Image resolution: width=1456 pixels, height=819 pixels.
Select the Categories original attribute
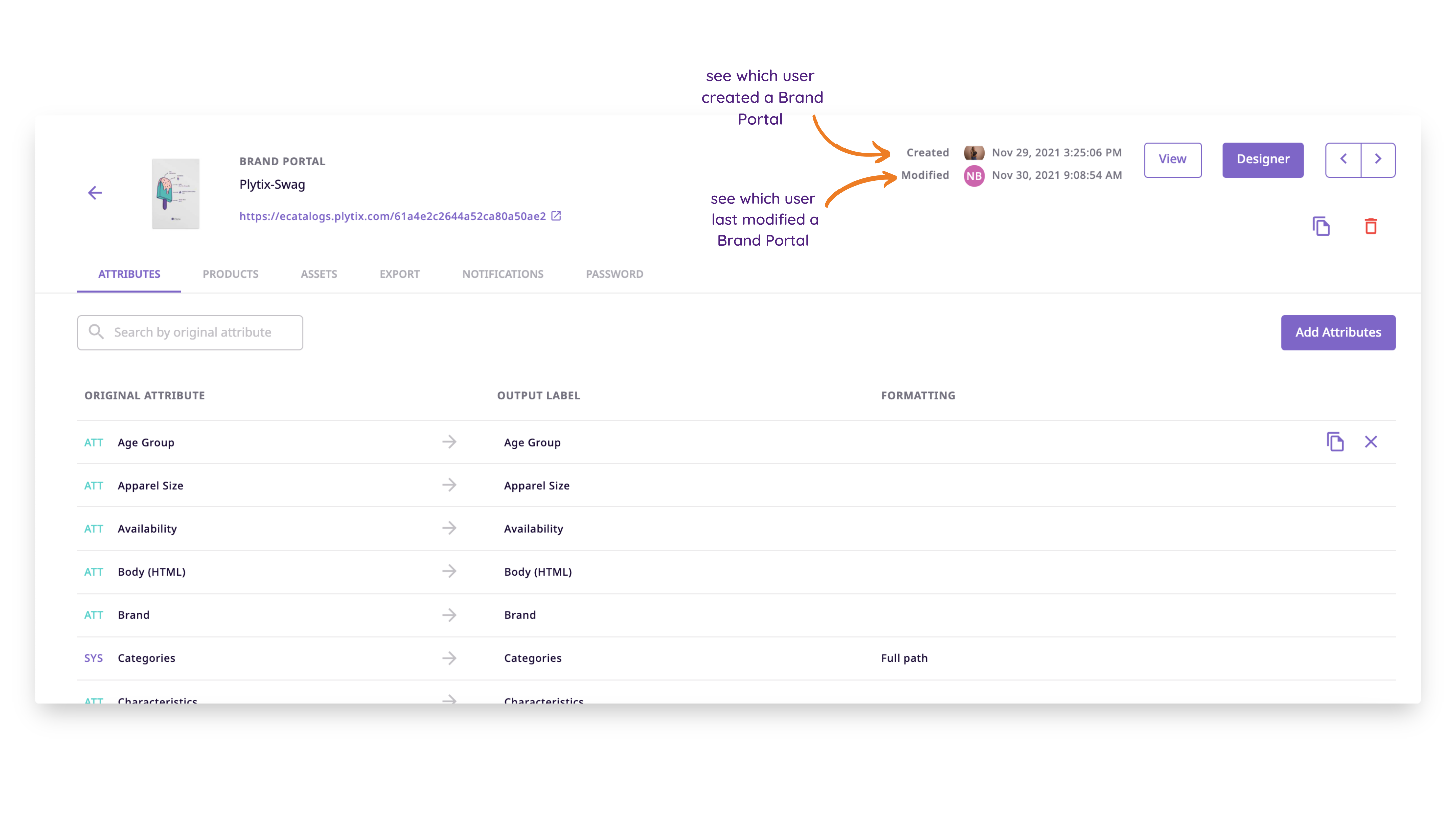pos(146,658)
